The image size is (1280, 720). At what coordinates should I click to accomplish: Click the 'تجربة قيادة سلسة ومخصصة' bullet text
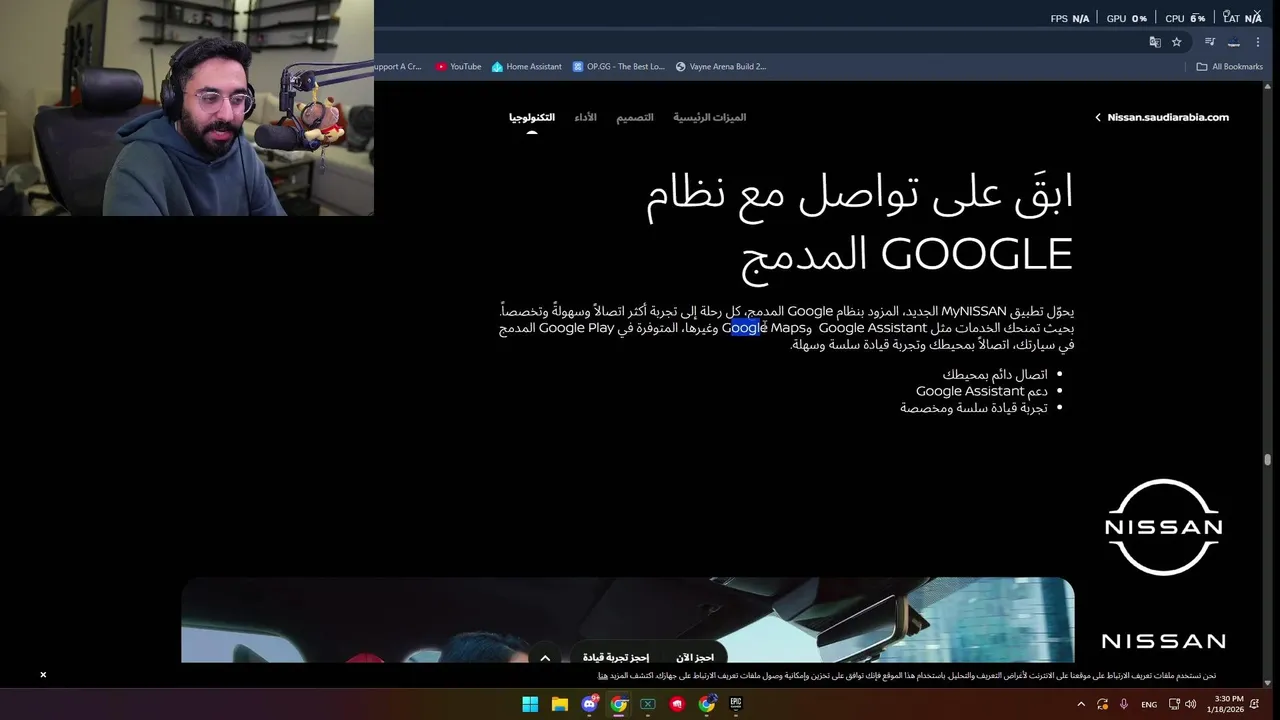coord(974,408)
